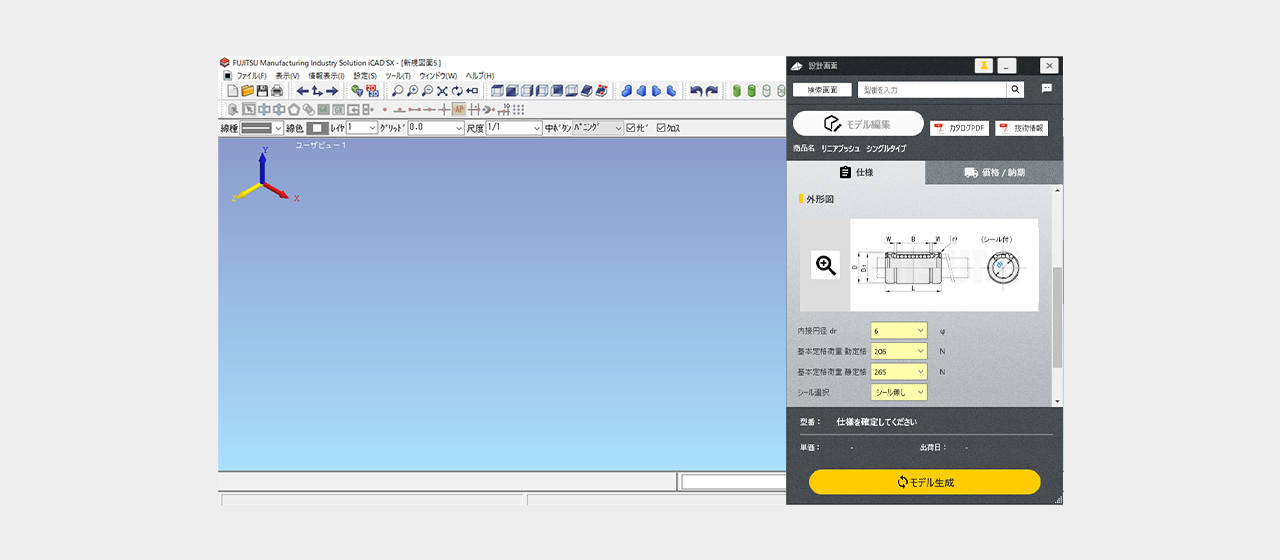Click the open folder icon in toolbar
Viewport: 1280px width, 560px height.
(247, 91)
